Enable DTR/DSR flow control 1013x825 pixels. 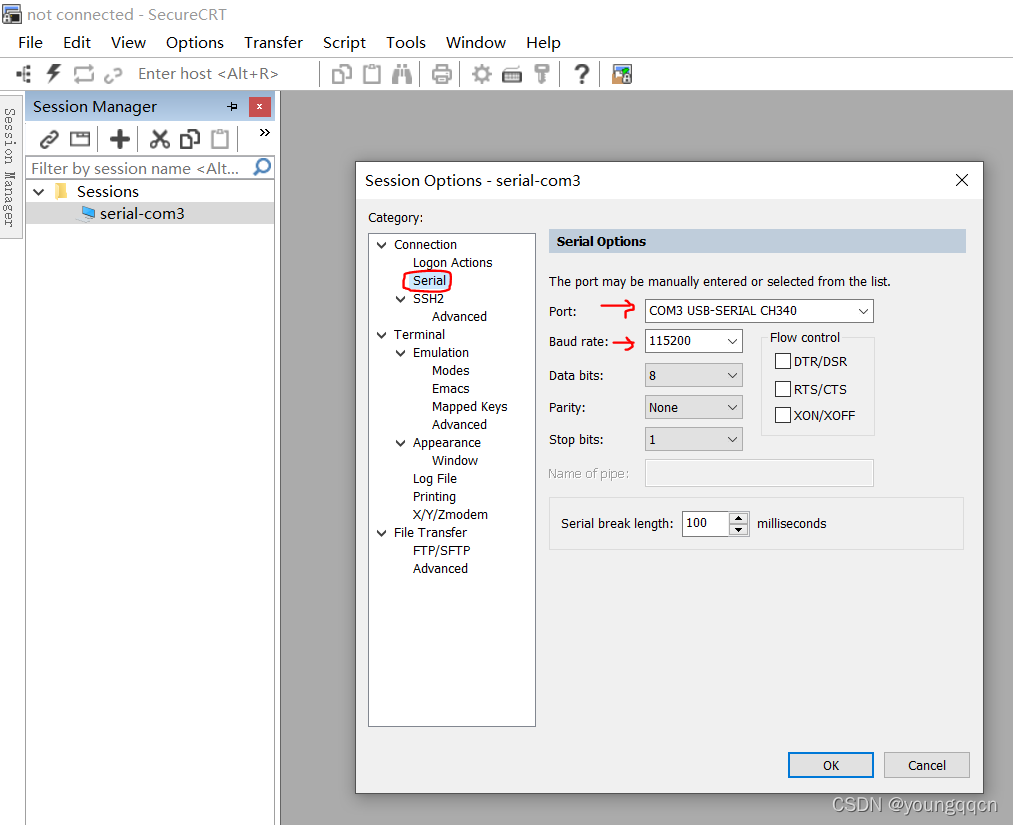point(782,361)
